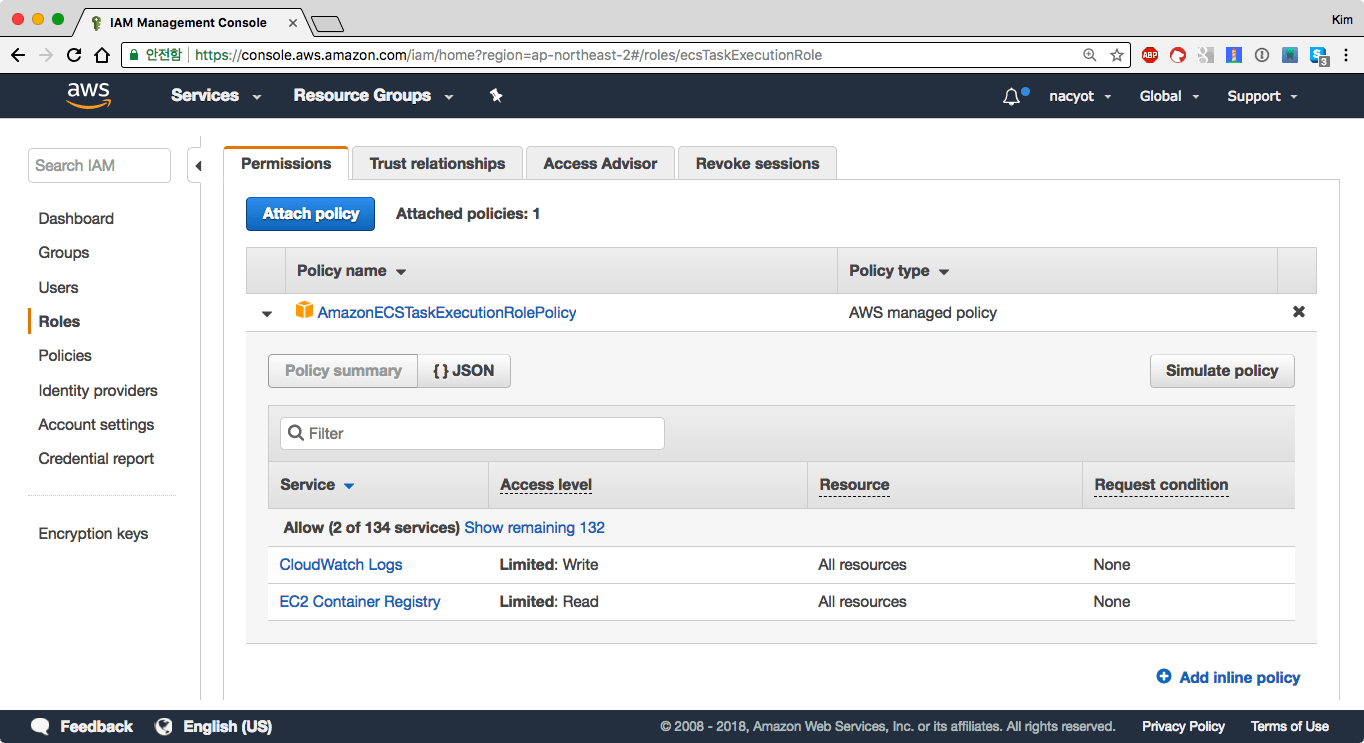Click inside the Search IAM field
The image size is (1364, 743).
pyautogui.click(x=99, y=165)
